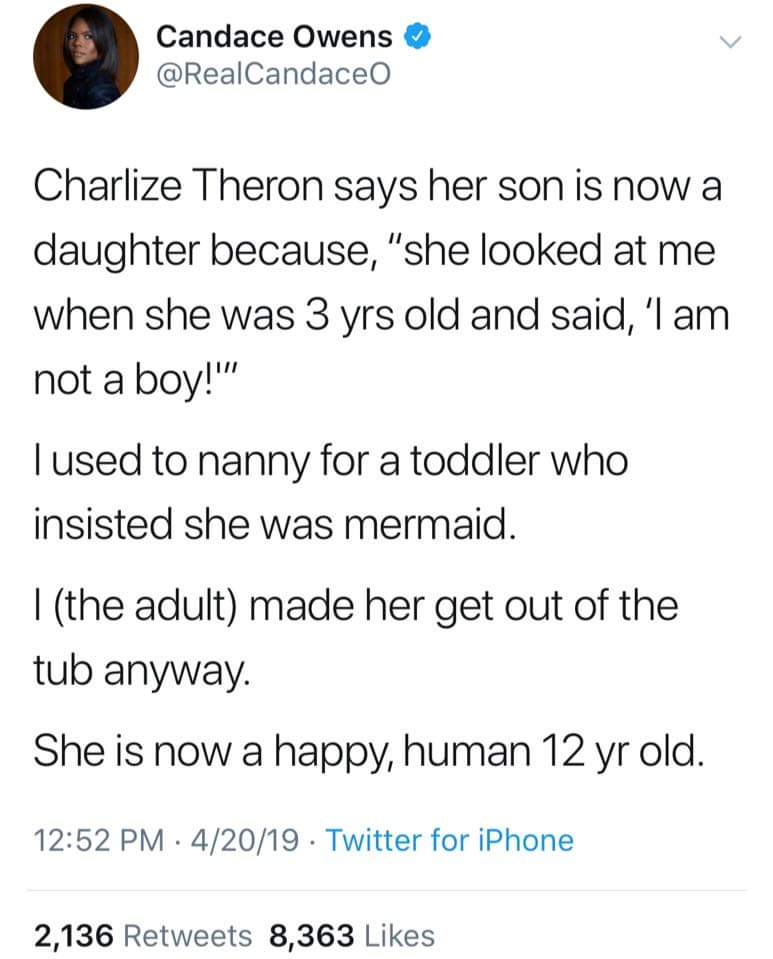Open the tweet options chevron menu

click(730, 42)
